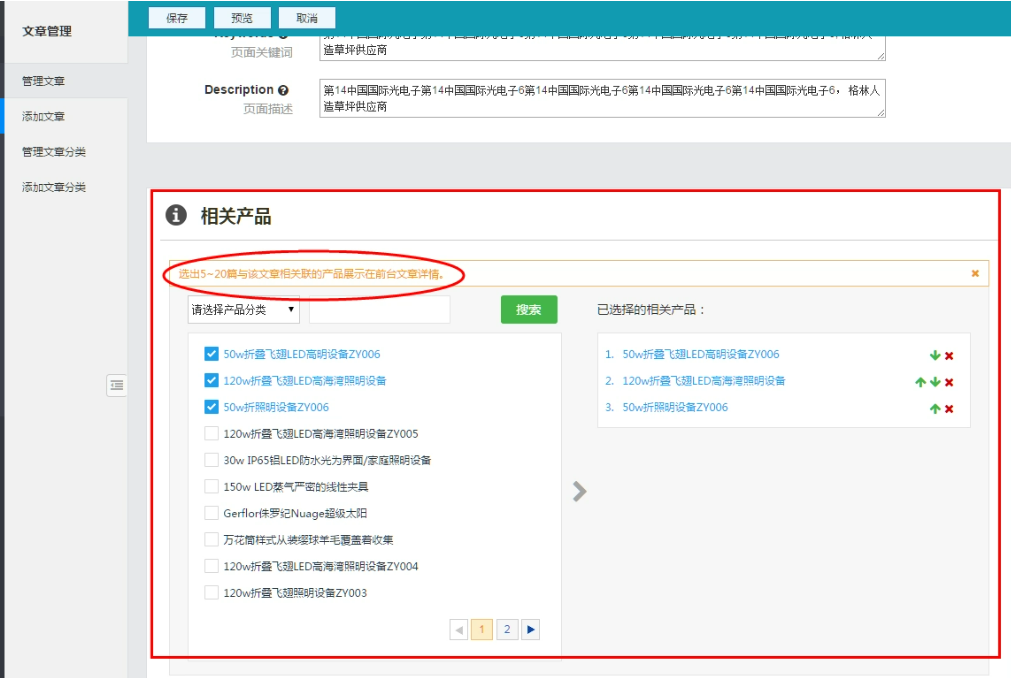Remove the second selected product with red X

pos(949,382)
